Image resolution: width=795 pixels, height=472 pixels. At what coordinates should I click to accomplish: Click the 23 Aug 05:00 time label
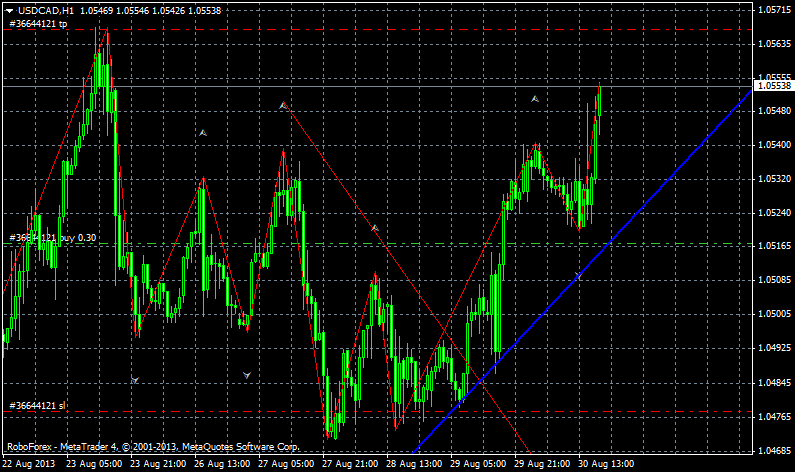(x=94, y=464)
